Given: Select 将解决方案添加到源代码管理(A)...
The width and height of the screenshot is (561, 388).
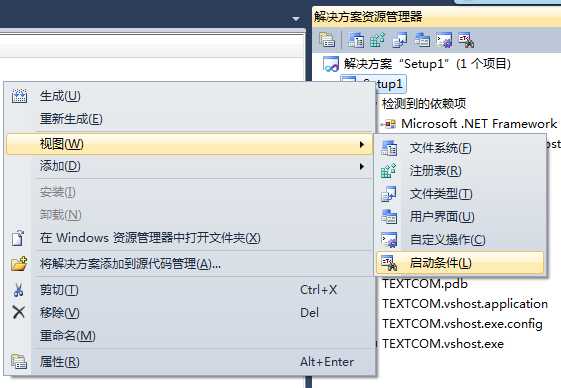Looking at the screenshot, I should click(x=188, y=264).
